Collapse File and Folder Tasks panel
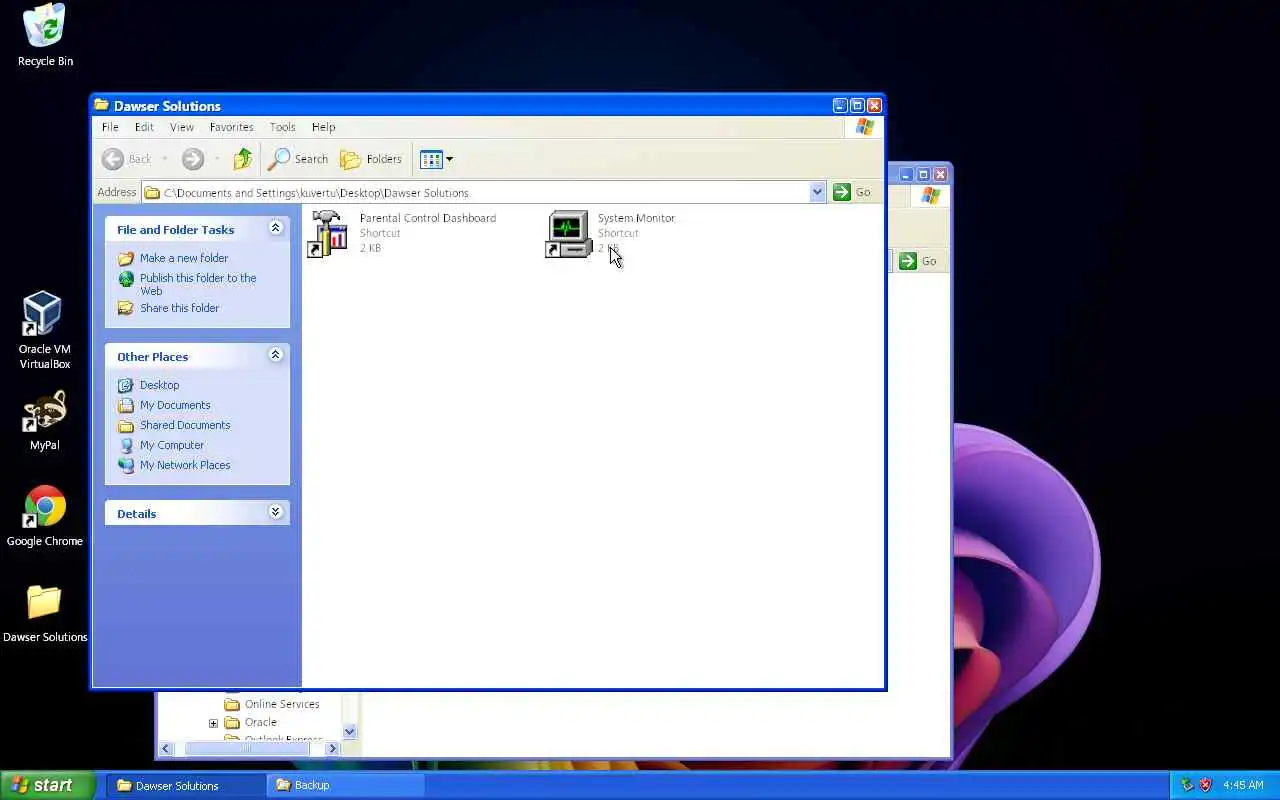 pyautogui.click(x=275, y=228)
